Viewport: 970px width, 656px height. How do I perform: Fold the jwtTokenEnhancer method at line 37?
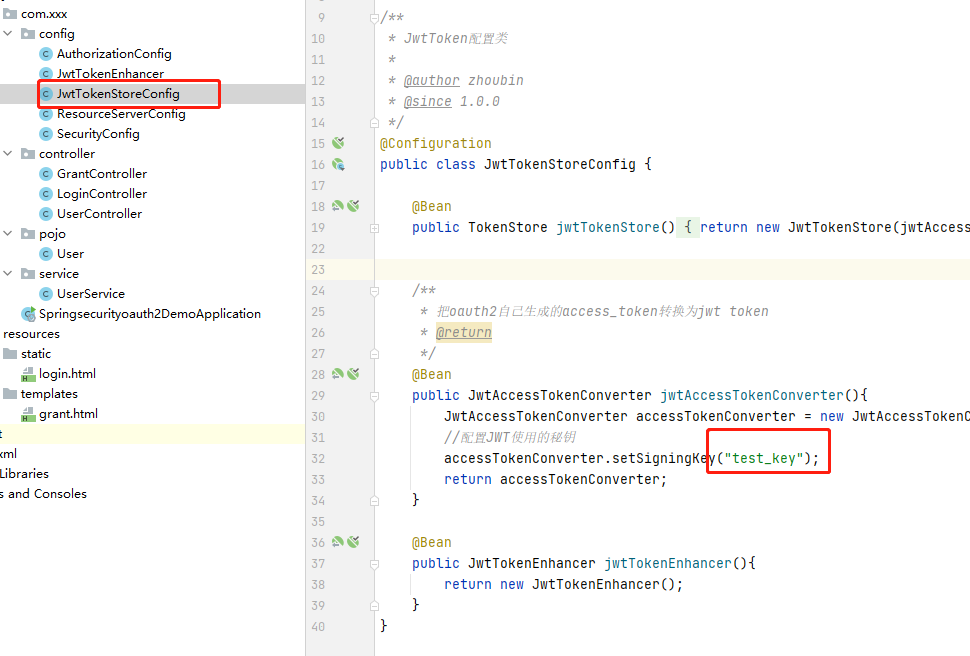point(374,564)
